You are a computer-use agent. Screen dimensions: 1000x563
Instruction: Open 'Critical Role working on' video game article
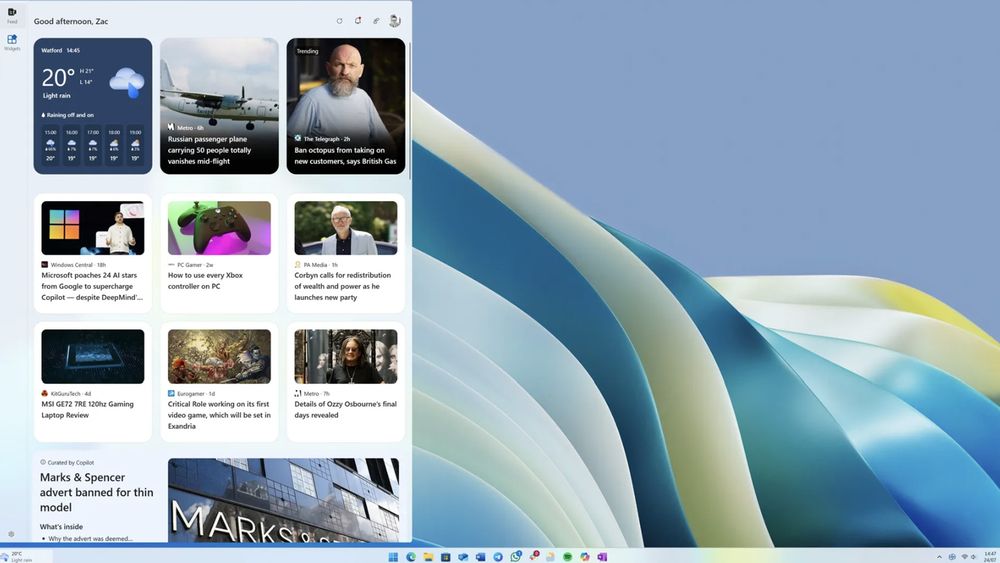click(x=219, y=414)
